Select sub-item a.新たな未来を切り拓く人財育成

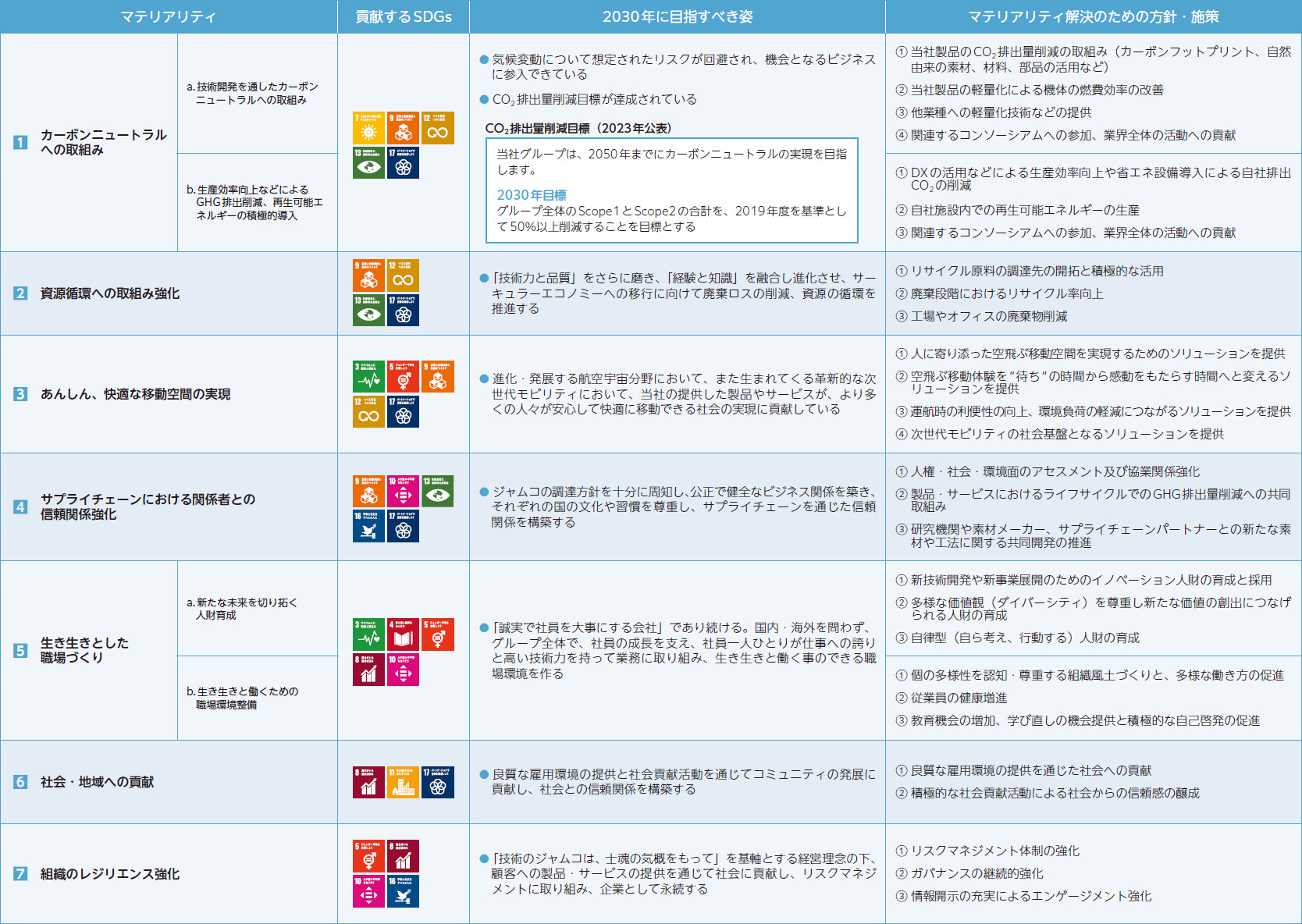[242, 609]
